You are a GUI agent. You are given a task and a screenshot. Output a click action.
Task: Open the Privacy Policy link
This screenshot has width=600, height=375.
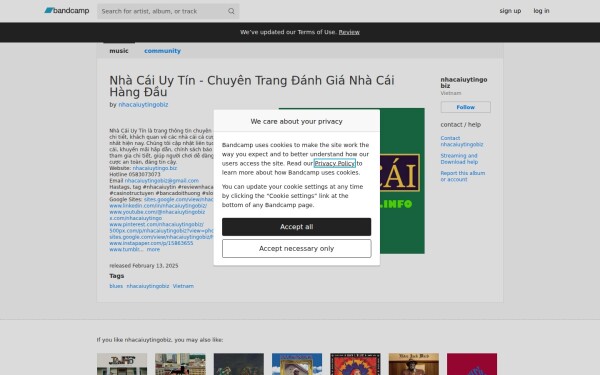pos(334,163)
